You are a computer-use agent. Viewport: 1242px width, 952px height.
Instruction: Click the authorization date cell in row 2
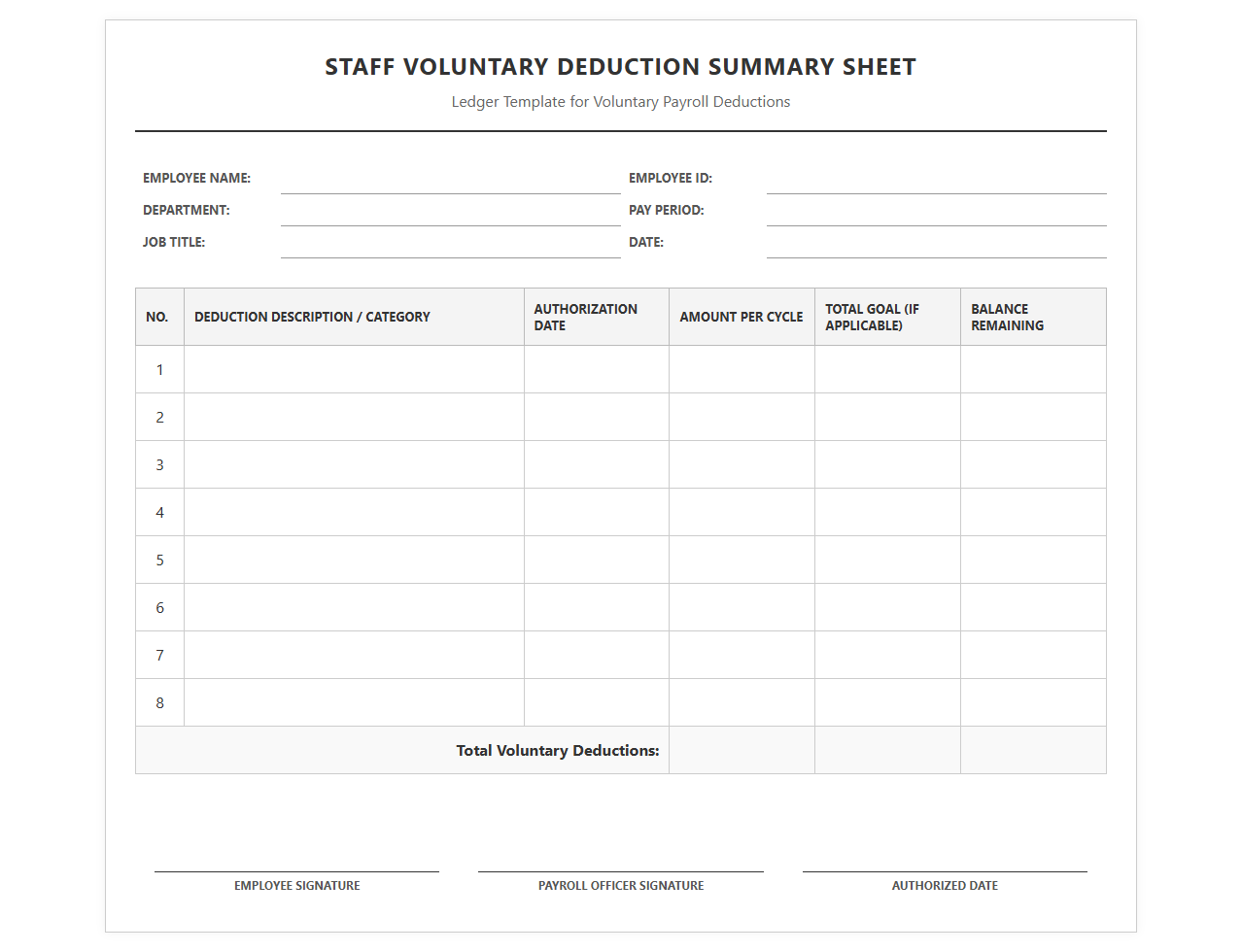click(x=597, y=417)
